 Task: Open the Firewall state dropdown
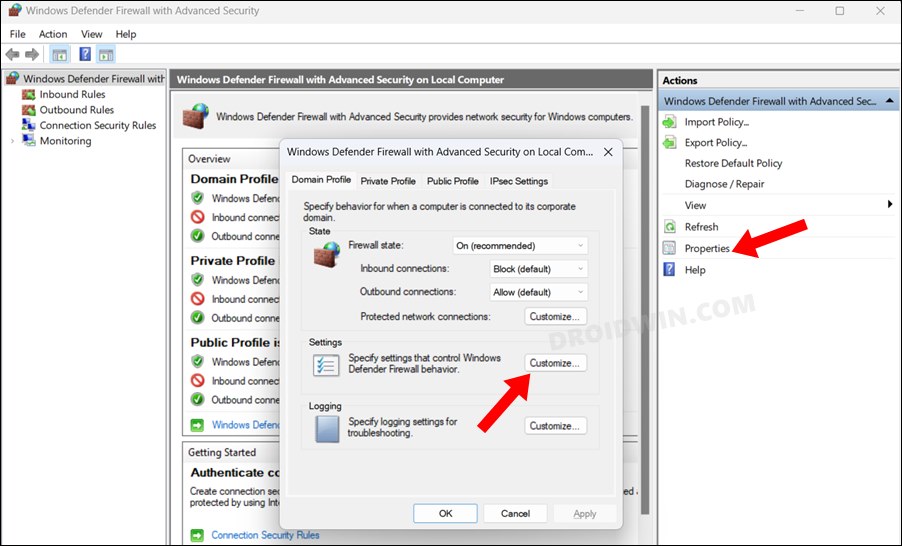pyautogui.click(x=520, y=246)
